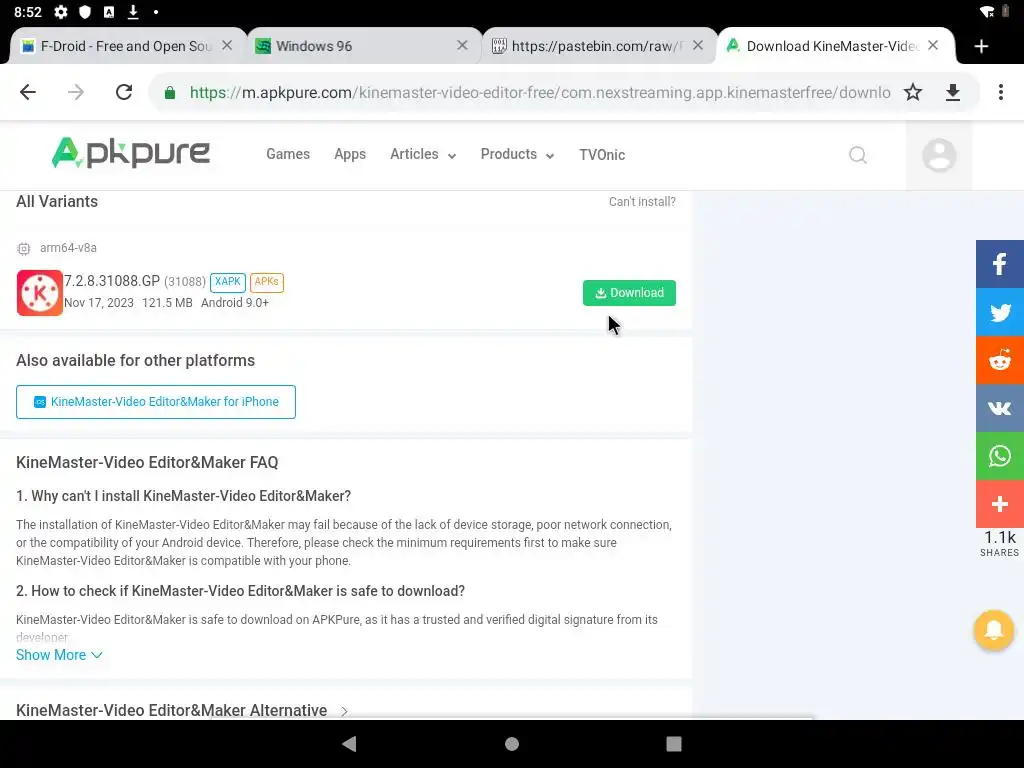The width and height of the screenshot is (1024, 768).
Task: Close the Windows 96 tab
Action: click(462, 45)
